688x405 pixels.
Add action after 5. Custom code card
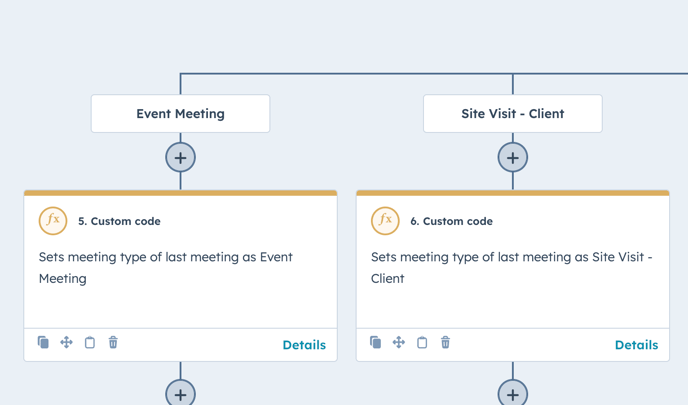click(180, 393)
